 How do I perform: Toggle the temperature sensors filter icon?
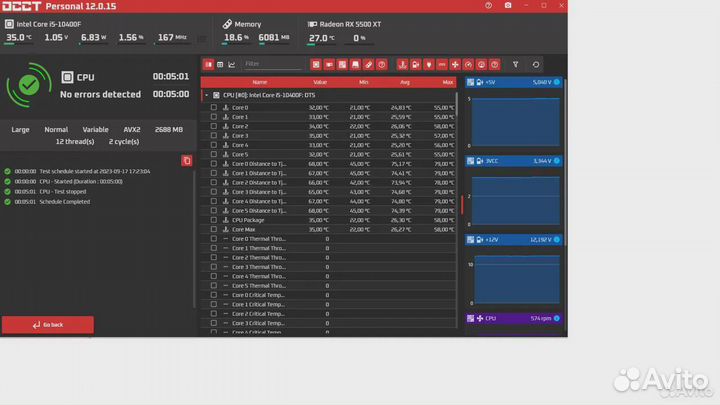[x=400, y=64]
